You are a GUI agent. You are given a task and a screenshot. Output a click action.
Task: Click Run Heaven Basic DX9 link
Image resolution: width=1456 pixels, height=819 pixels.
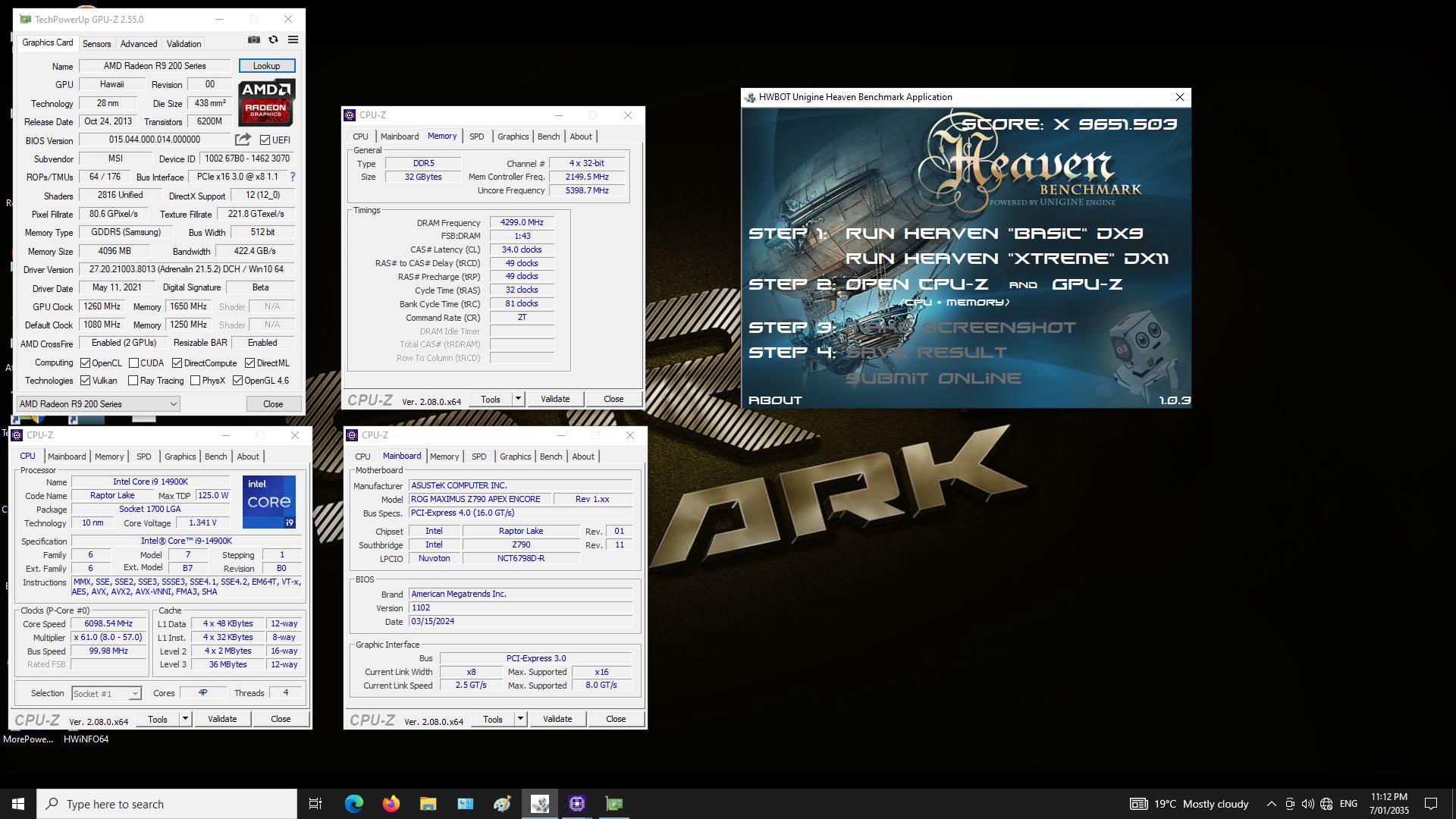(994, 234)
